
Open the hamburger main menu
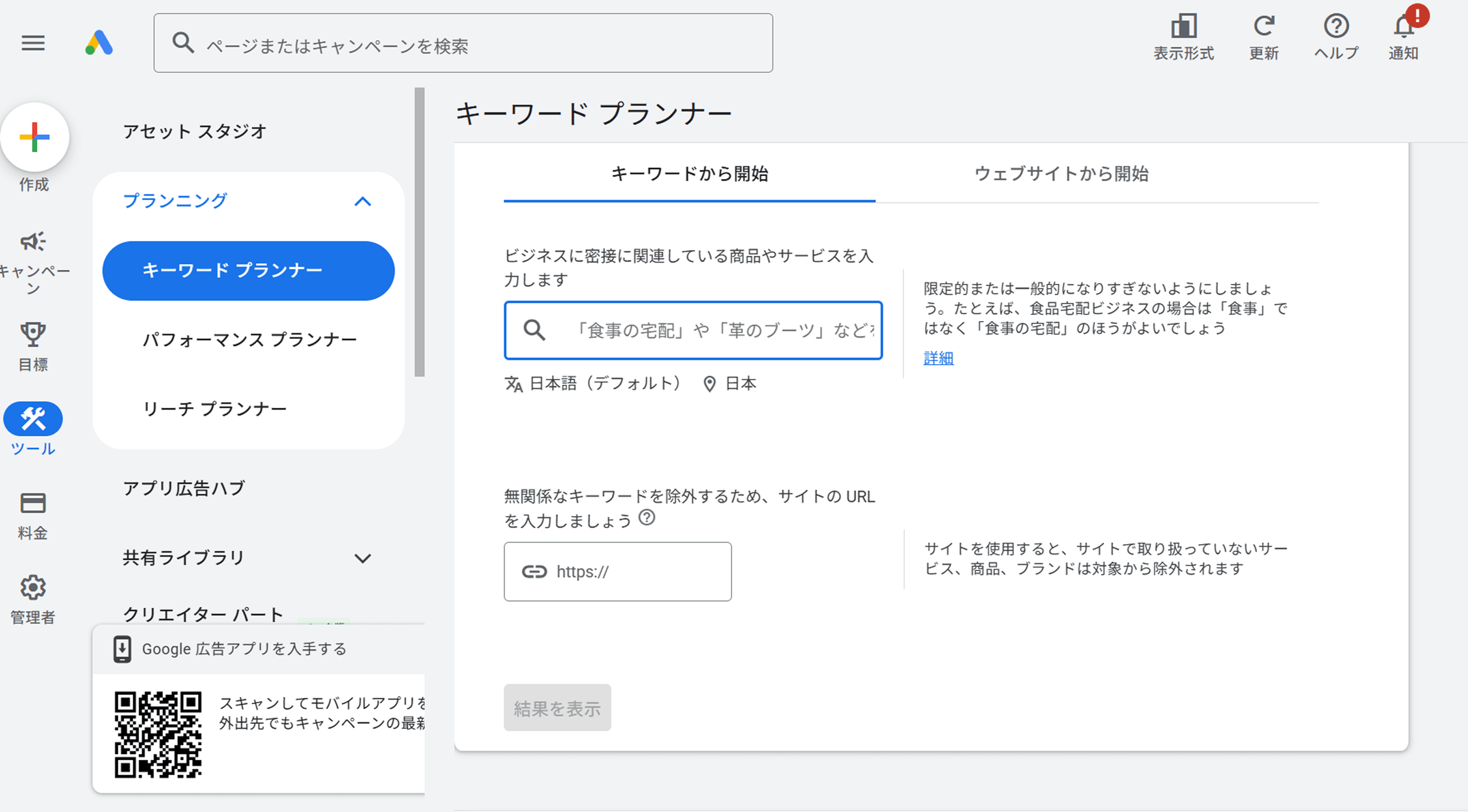tap(33, 43)
